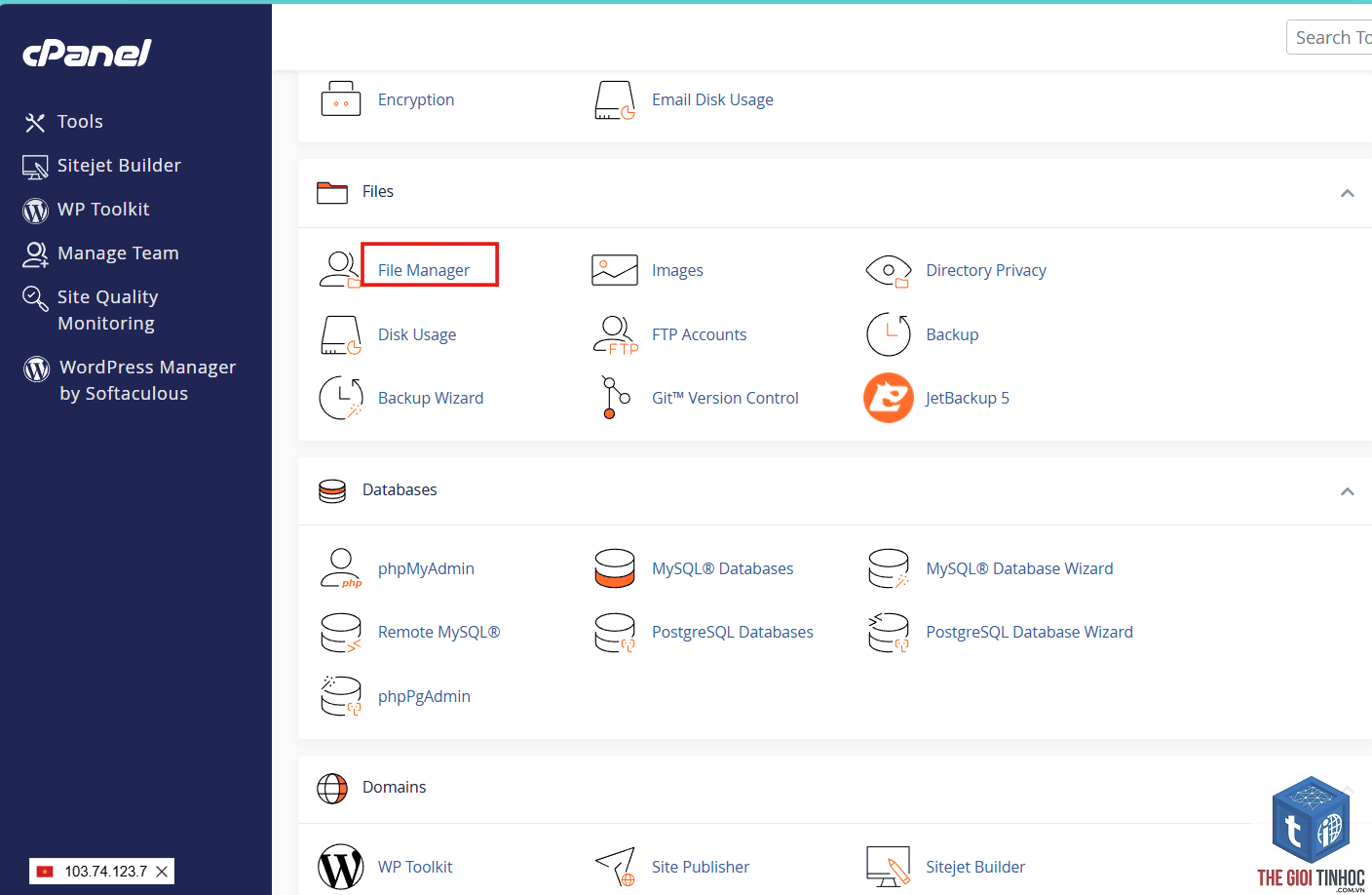
Task: Click the 103.74.123.7 IP address text
Action: coord(105,872)
